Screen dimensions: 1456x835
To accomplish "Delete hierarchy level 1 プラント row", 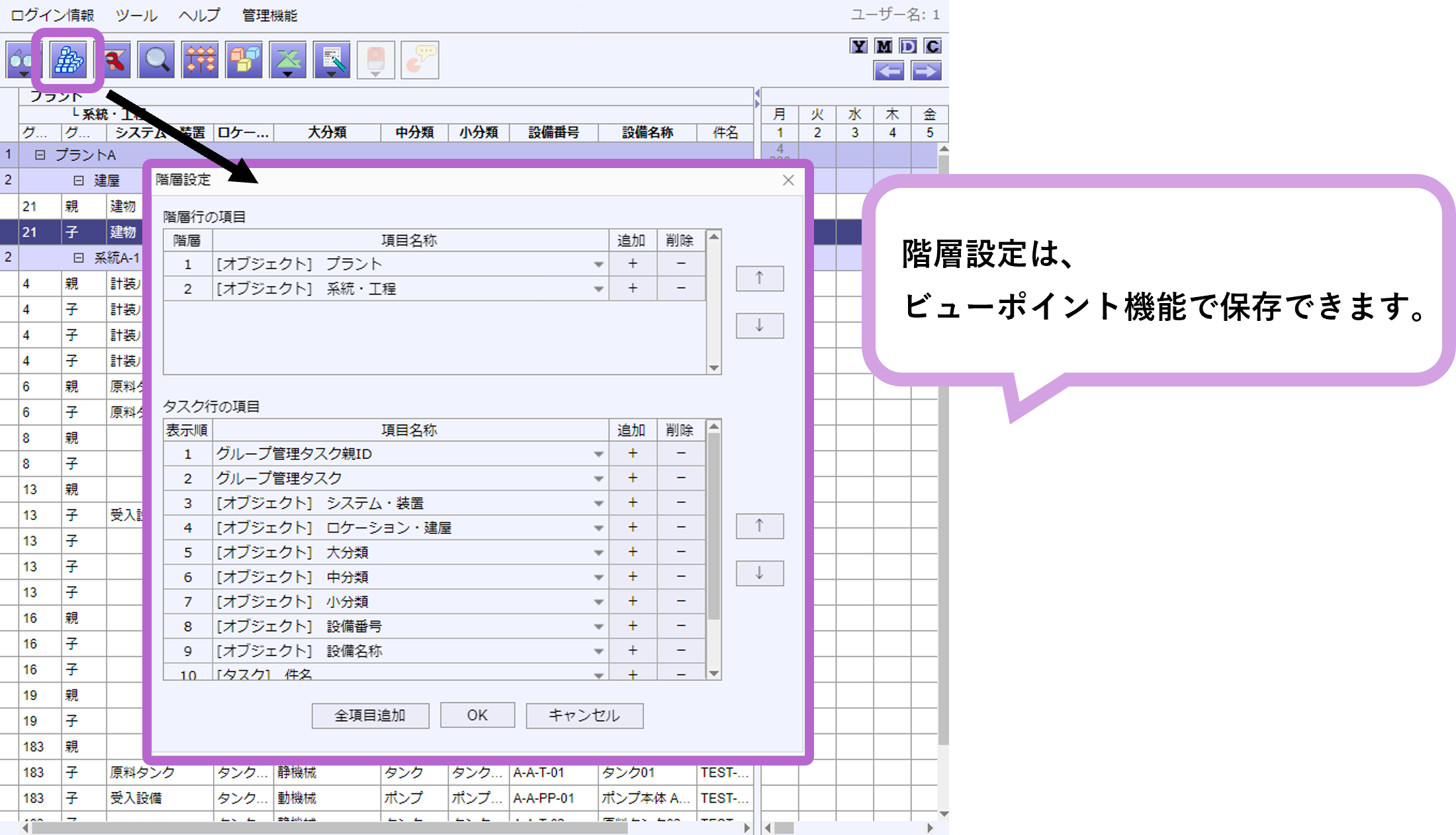I will pos(681,263).
